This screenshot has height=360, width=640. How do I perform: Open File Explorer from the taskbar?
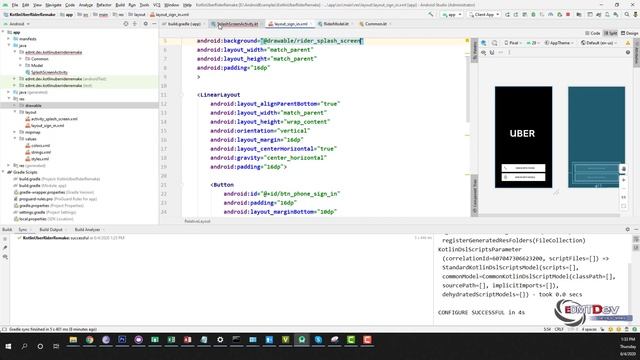(73, 340)
